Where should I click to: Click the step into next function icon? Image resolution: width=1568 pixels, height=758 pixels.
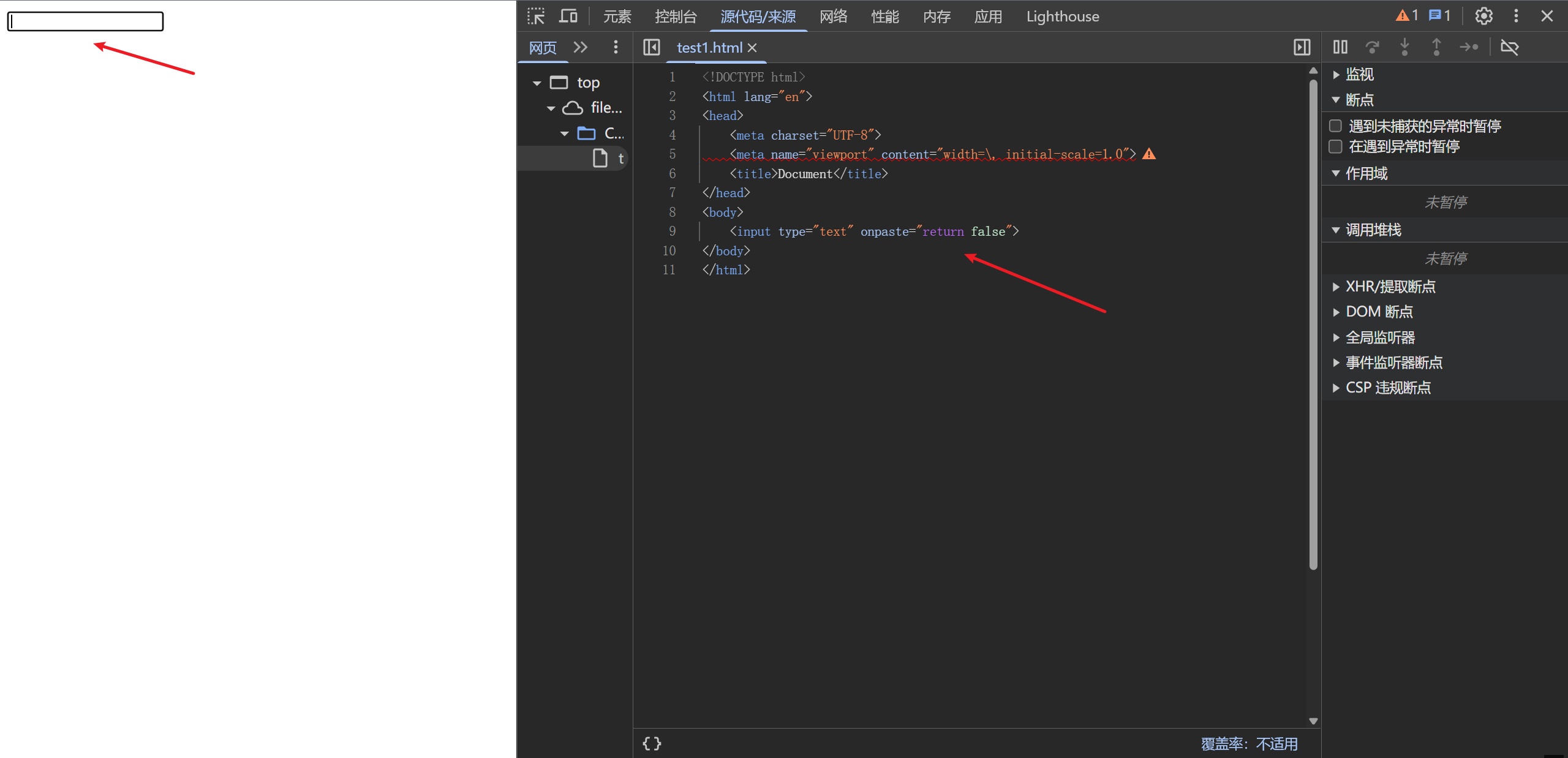coord(1404,47)
